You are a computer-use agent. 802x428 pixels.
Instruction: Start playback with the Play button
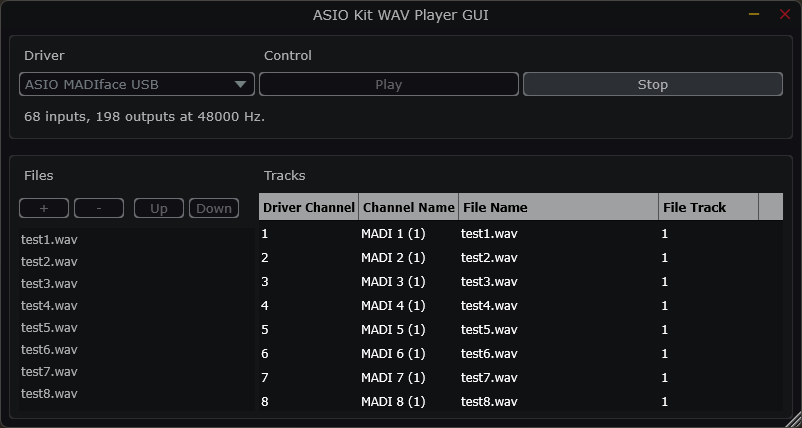pyautogui.click(x=389, y=84)
